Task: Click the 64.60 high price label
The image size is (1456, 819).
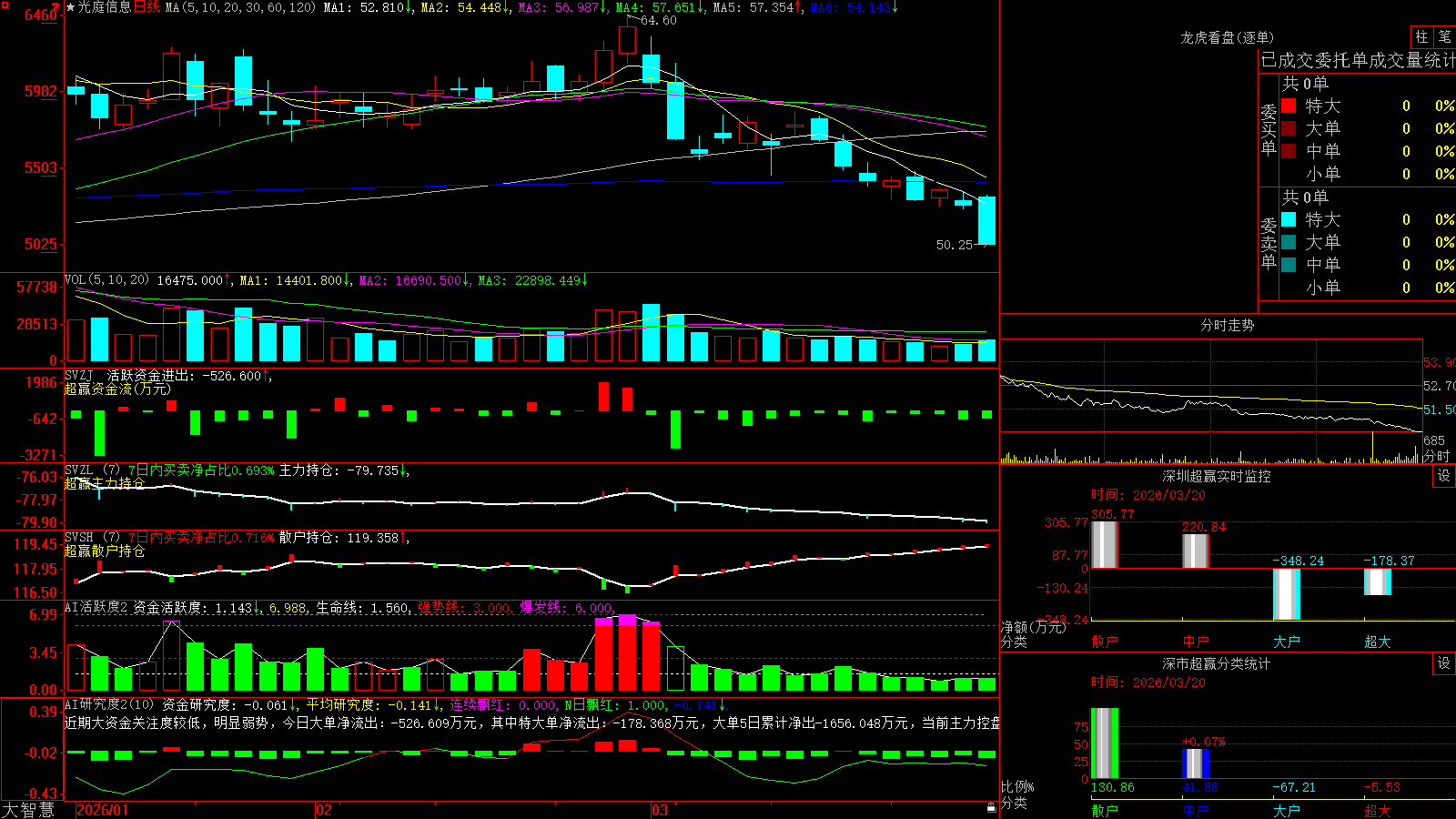Action: pos(659,21)
